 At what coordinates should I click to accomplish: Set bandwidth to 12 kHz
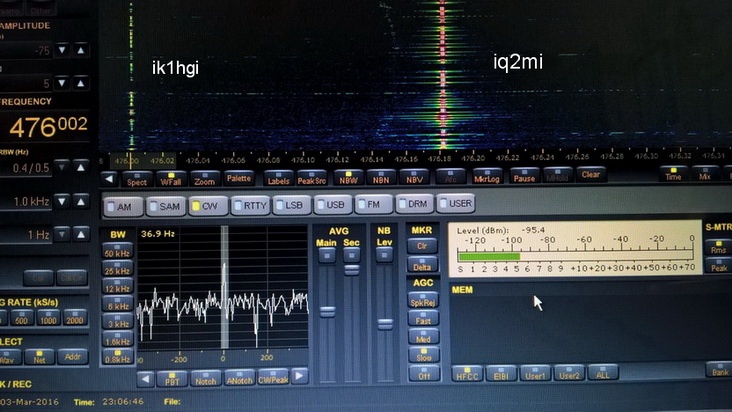pyautogui.click(x=117, y=286)
